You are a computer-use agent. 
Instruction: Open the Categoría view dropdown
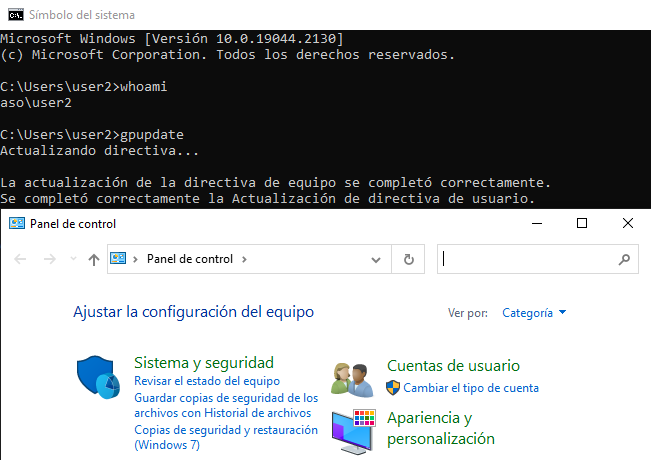(534, 313)
